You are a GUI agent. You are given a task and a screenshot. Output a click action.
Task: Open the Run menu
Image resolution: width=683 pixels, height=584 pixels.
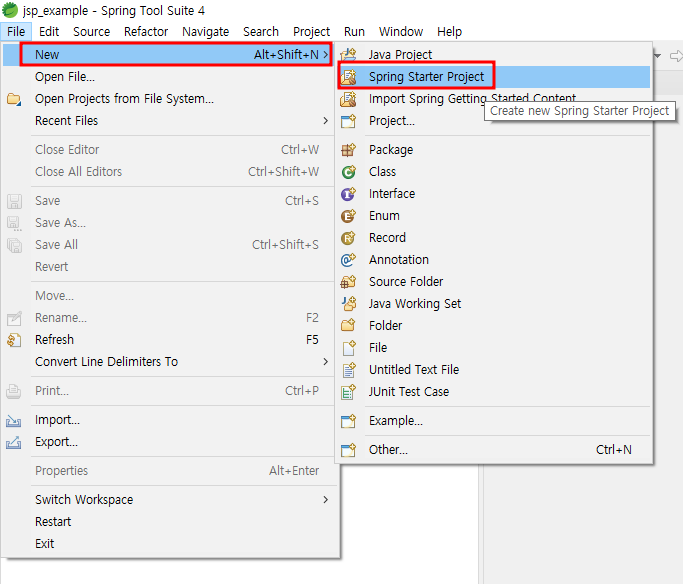(354, 31)
